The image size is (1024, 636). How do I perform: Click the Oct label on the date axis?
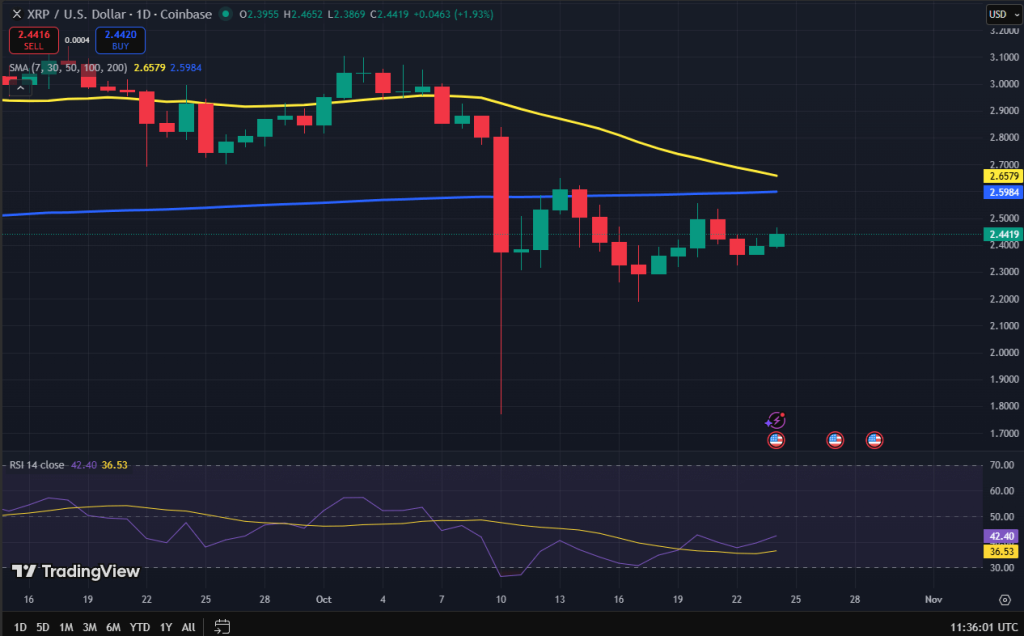pos(323,599)
